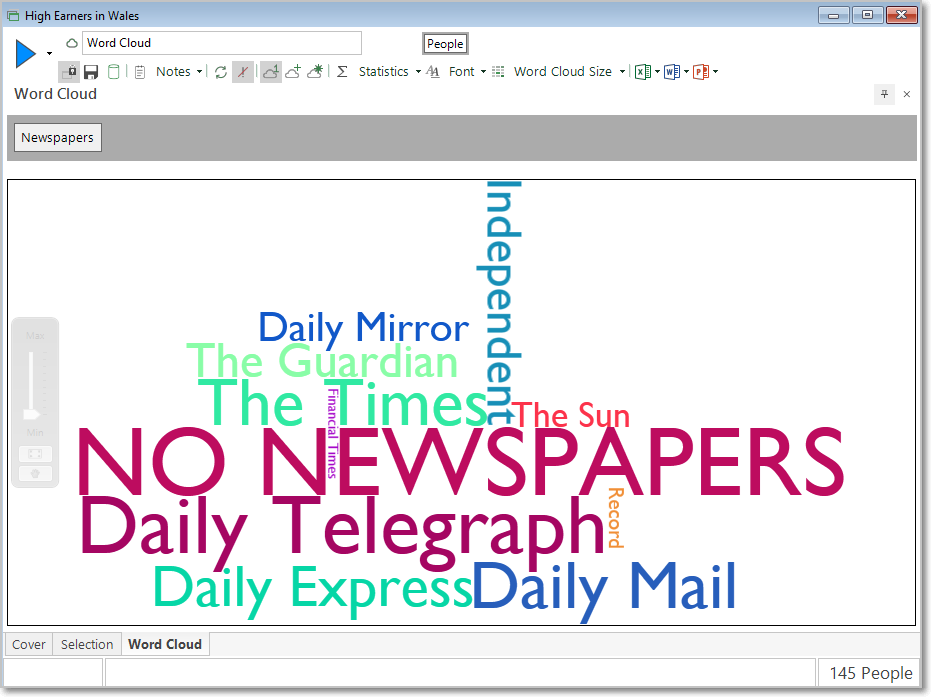Switch to the Selection tab
Image resolution: width=931 pixels, height=697 pixels.
pos(87,645)
